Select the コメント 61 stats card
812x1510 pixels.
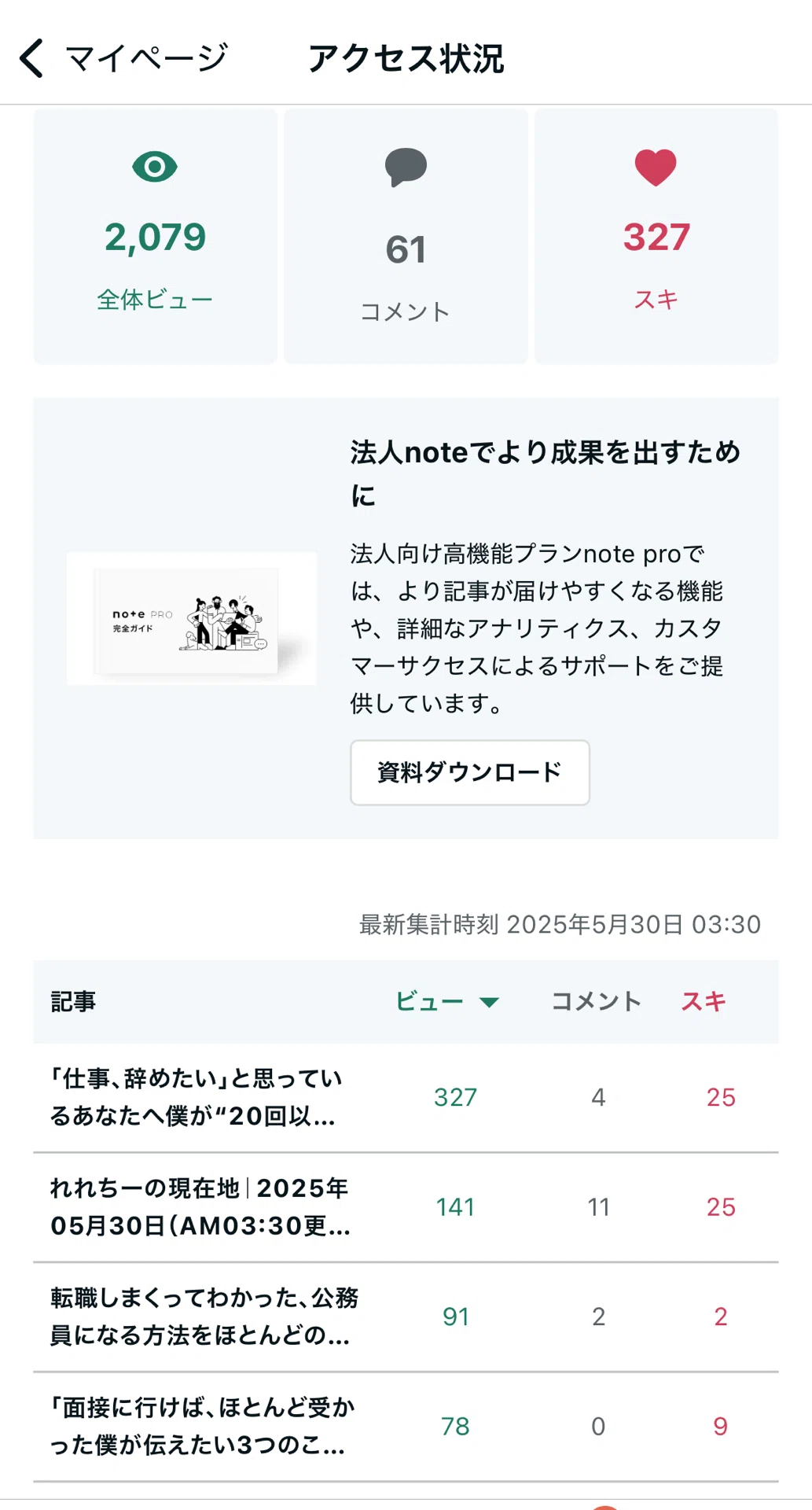tap(406, 237)
